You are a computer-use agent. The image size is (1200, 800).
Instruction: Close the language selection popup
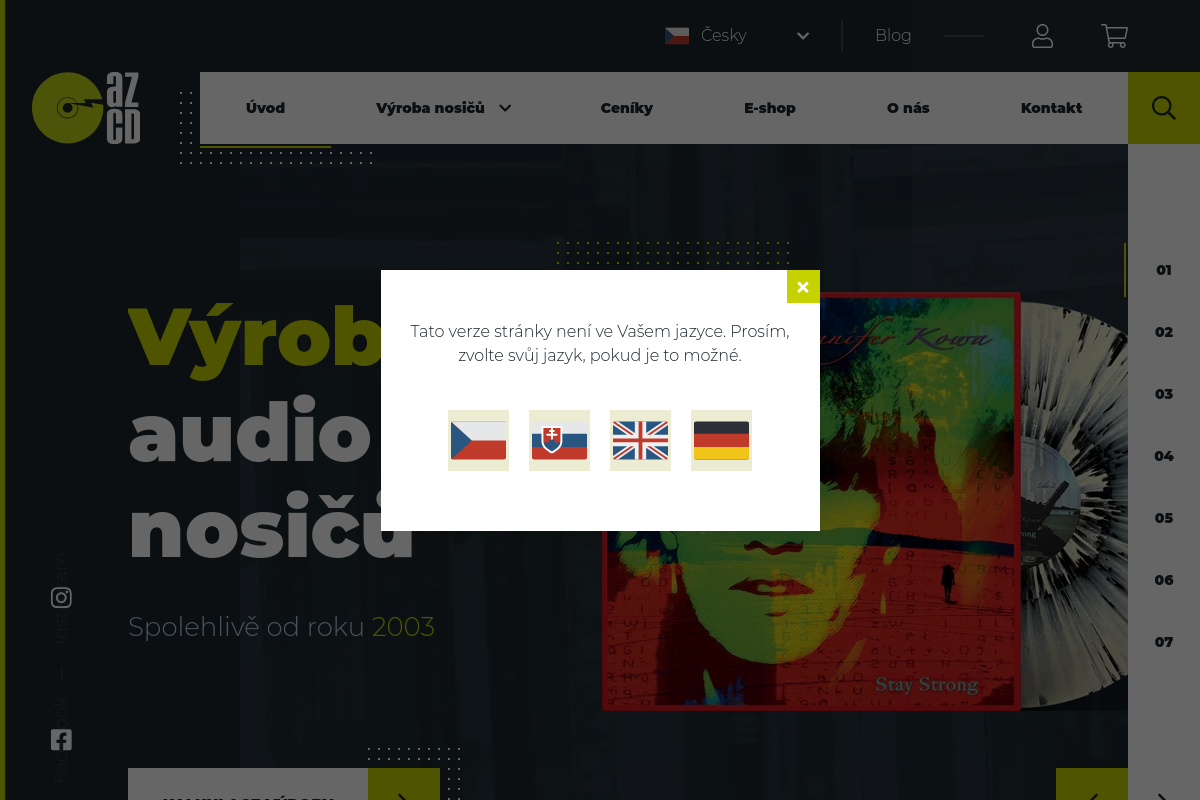(x=803, y=287)
